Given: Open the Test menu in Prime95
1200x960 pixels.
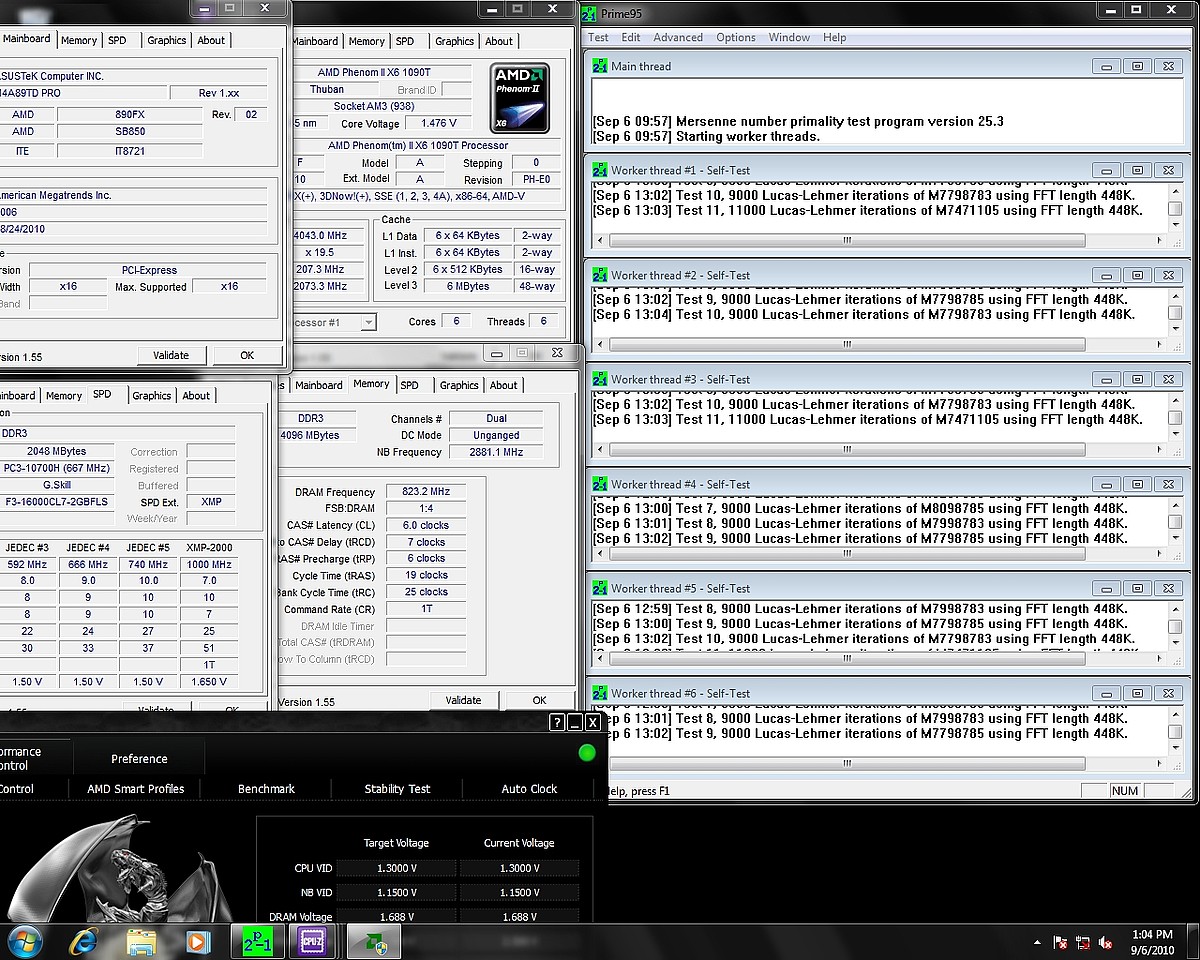Looking at the screenshot, I should tap(598, 37).
